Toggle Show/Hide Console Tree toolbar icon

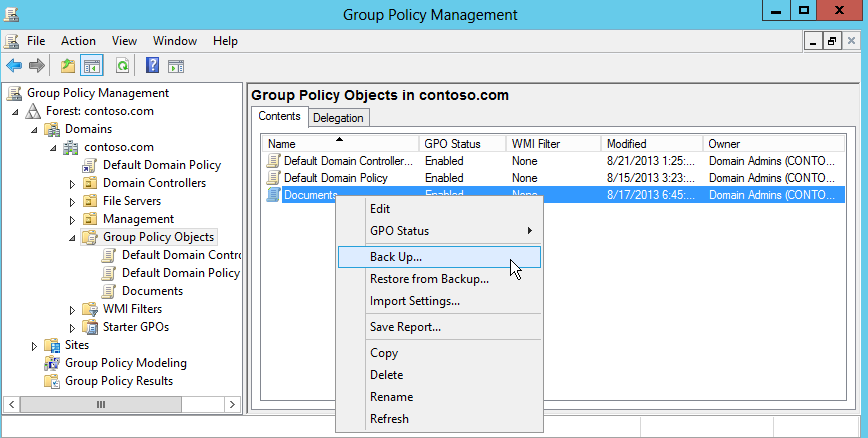click(x=92, y=66)
